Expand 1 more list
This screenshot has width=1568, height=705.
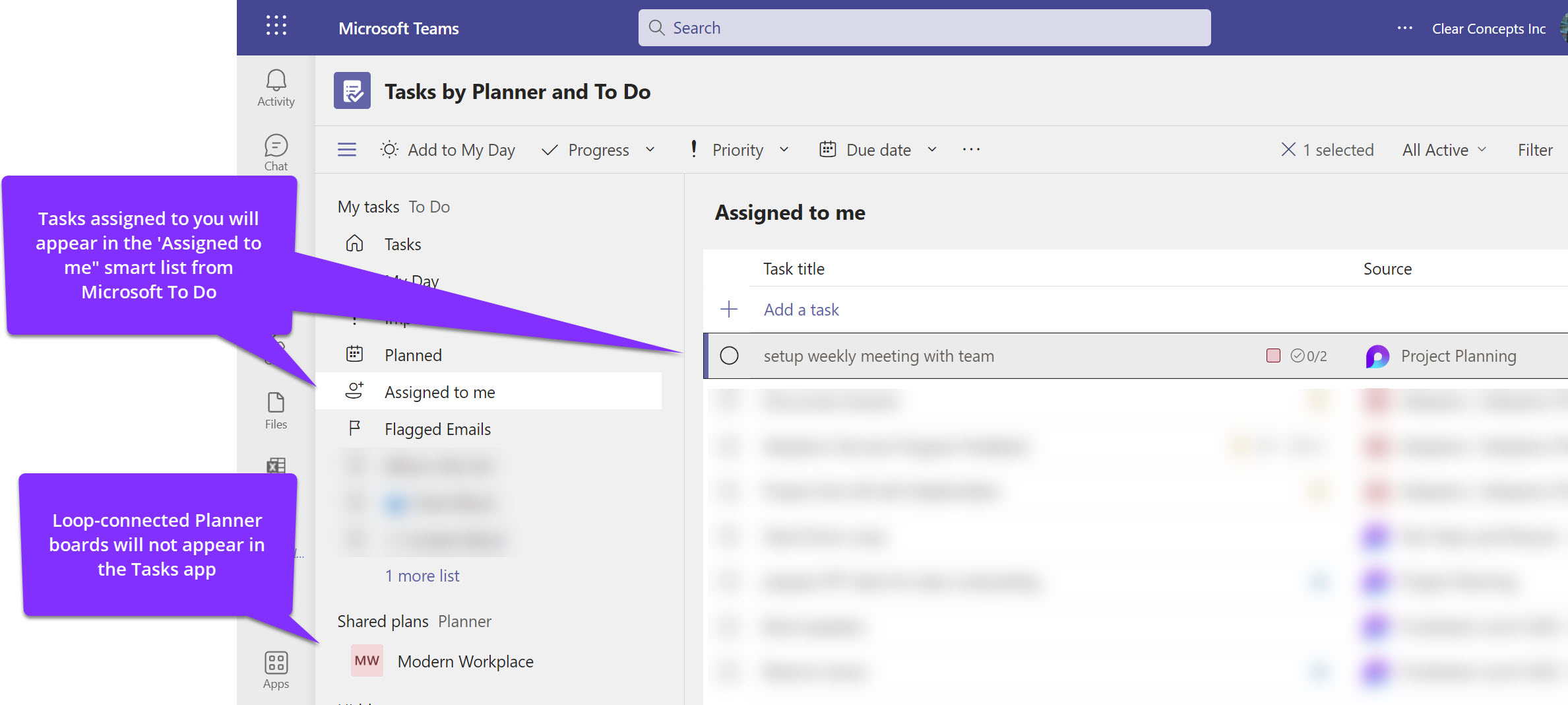[x=422, y=576]
